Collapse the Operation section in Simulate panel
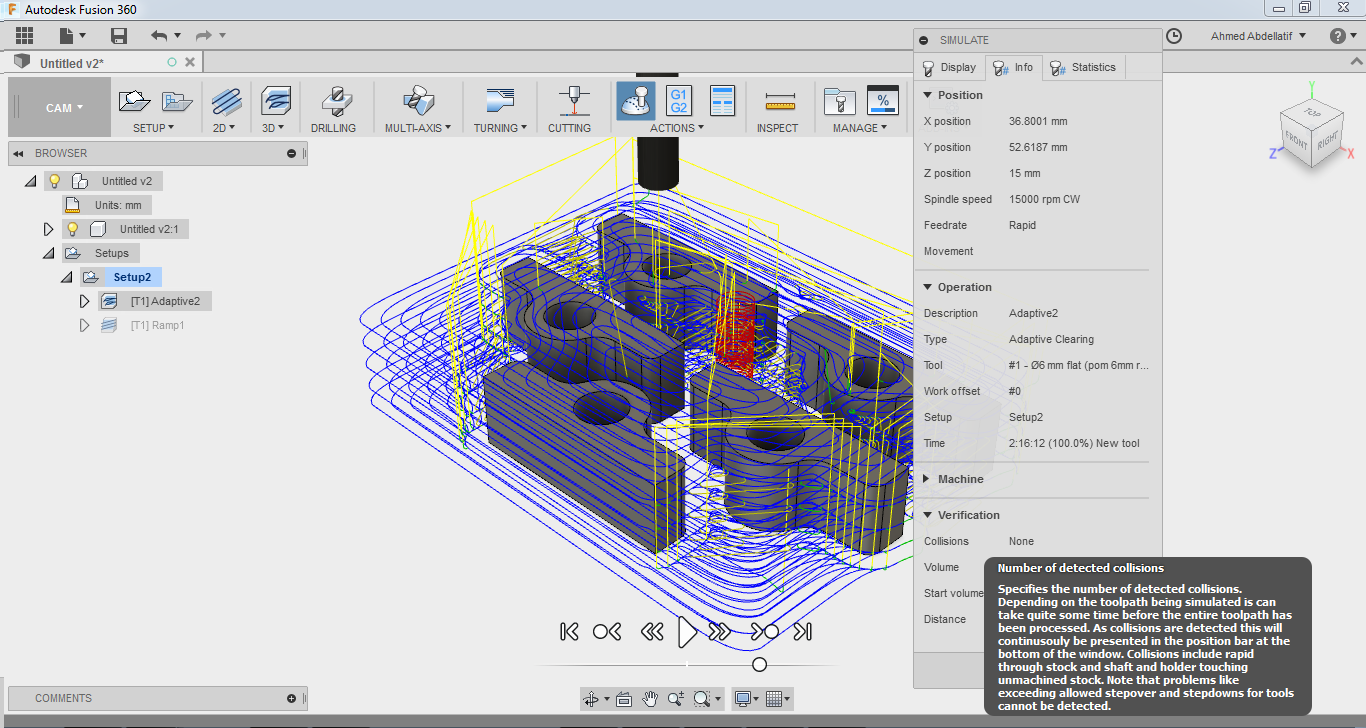Image resolution: width=1366 pixels, height=728 pixels. (x=928, y=287)
